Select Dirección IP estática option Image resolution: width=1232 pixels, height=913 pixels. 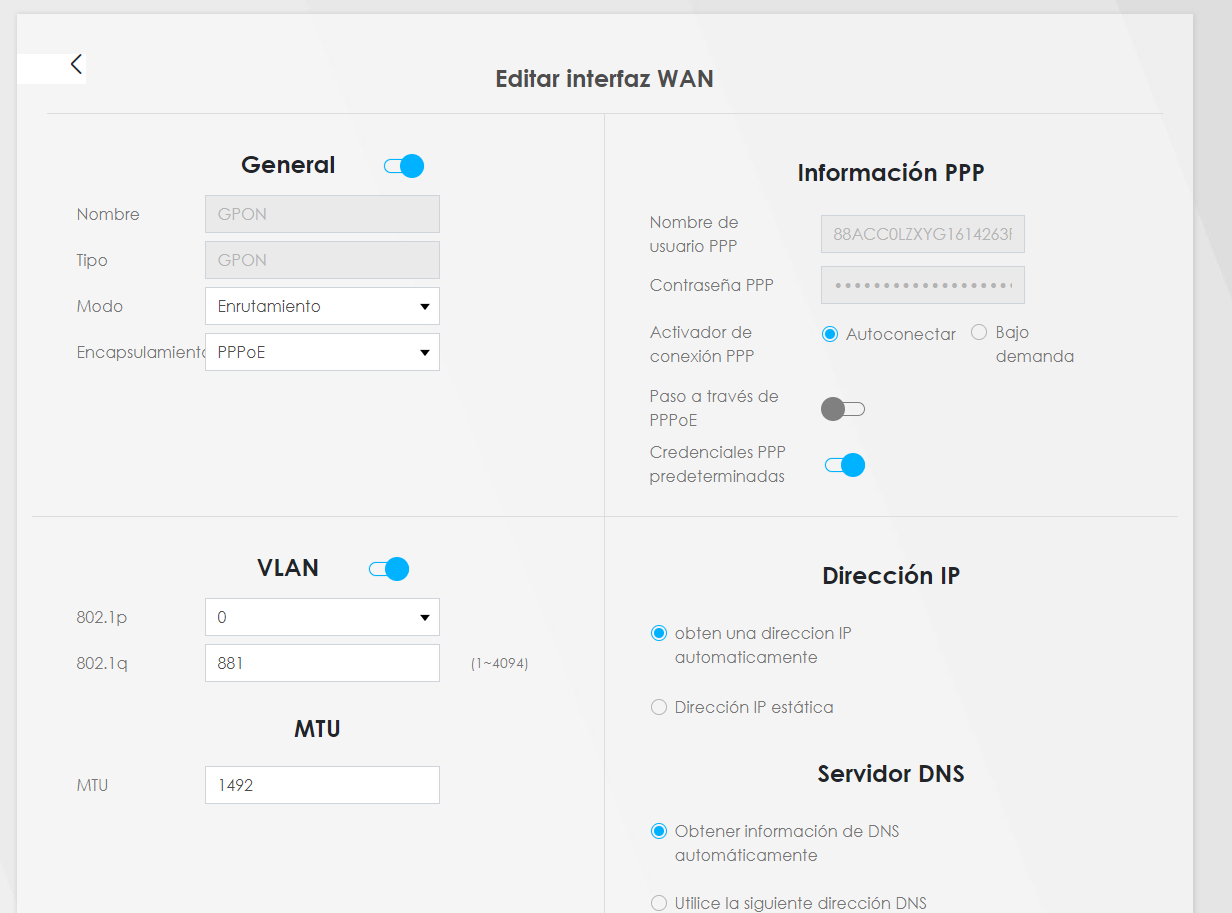point(658,707)
